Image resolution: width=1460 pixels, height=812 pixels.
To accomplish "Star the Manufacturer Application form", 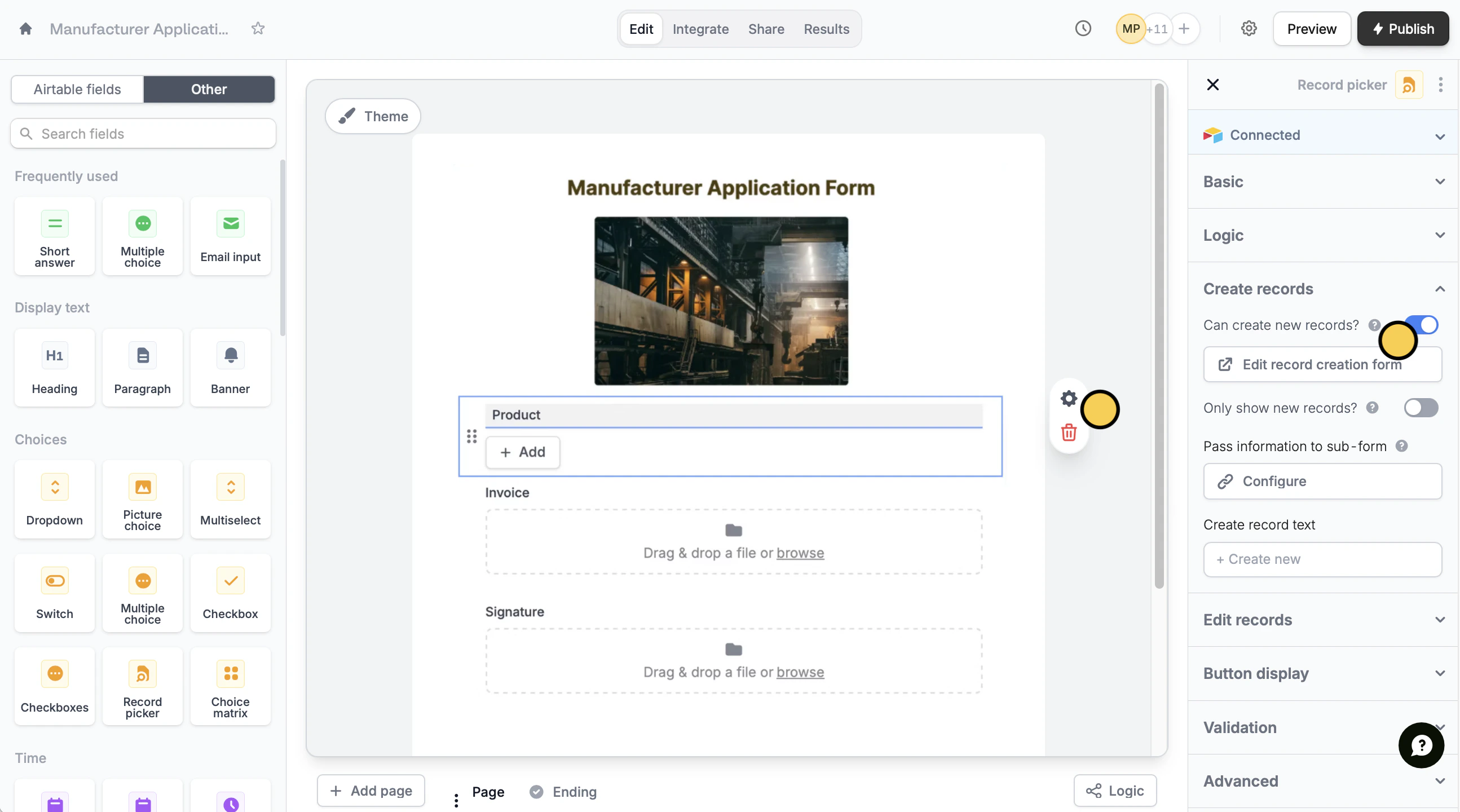I will [x=258, y=29].
